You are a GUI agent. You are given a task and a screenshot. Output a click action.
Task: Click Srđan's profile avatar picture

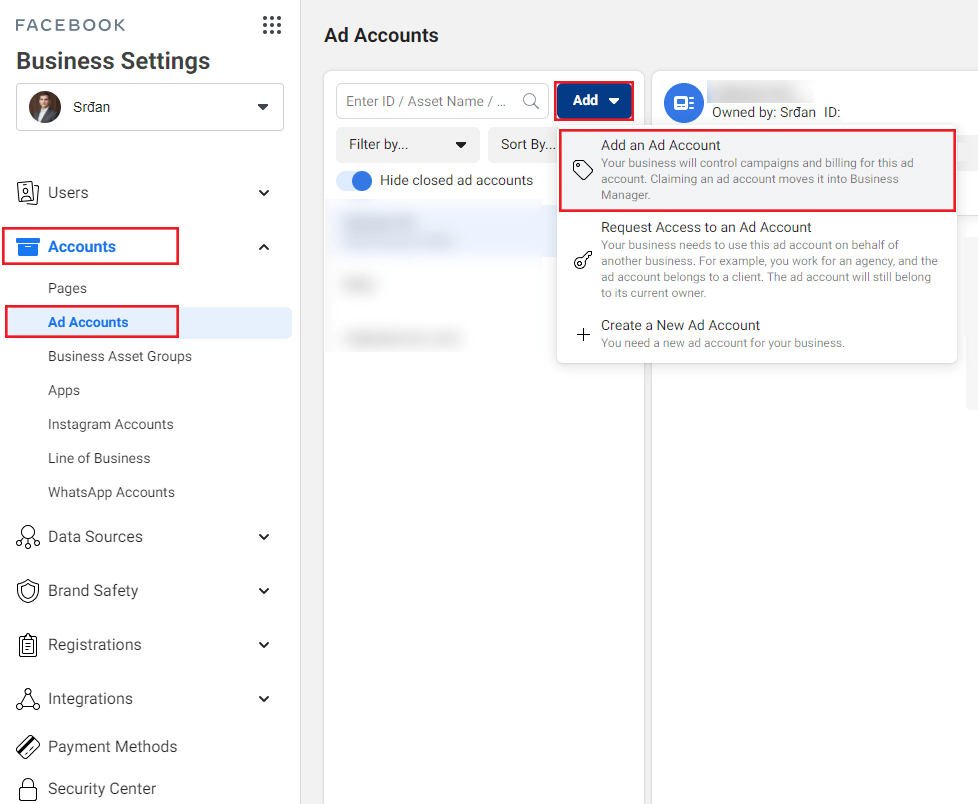pyautogui.click(x=45, y=107)
